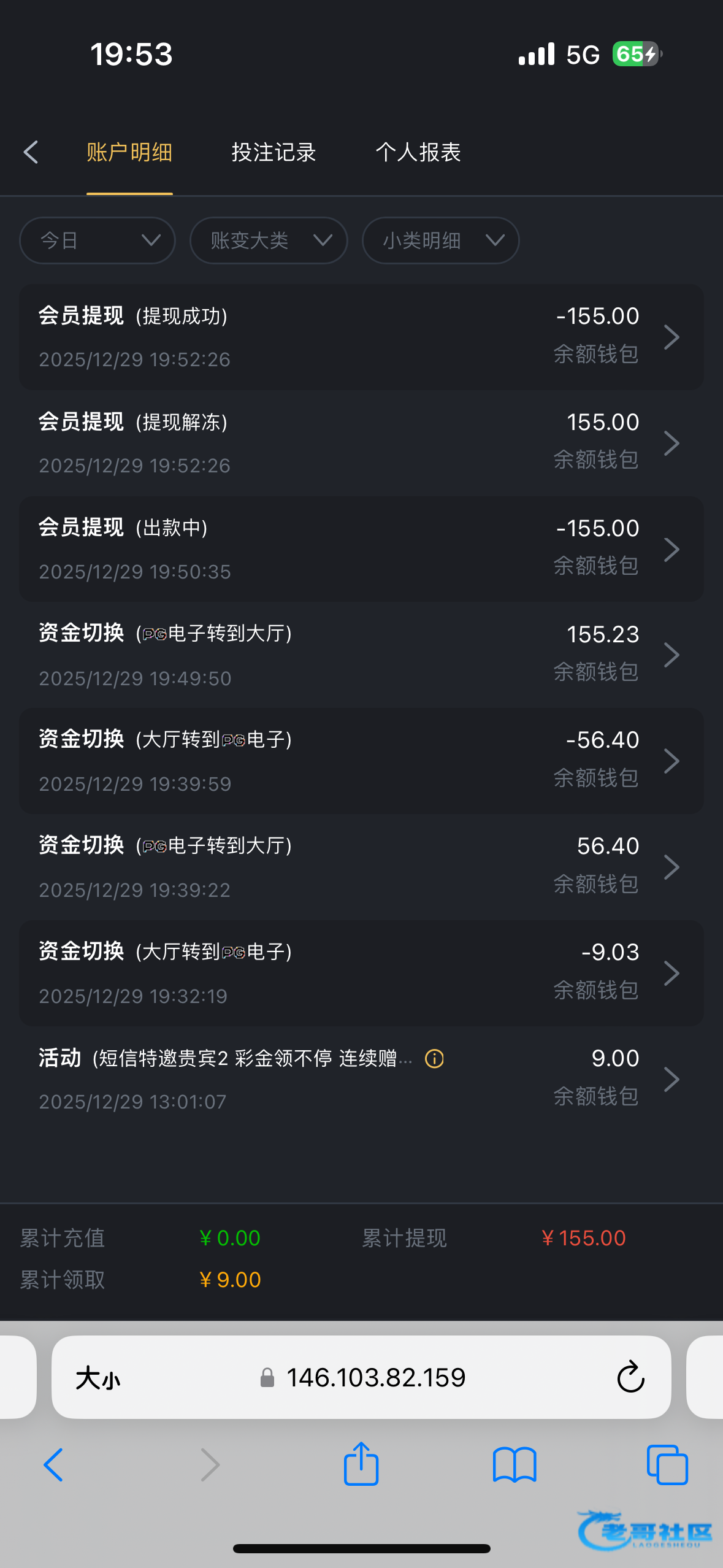Open the 账变大类 category dropdown
Screen dimensions: 723x1568
point(269,240)
